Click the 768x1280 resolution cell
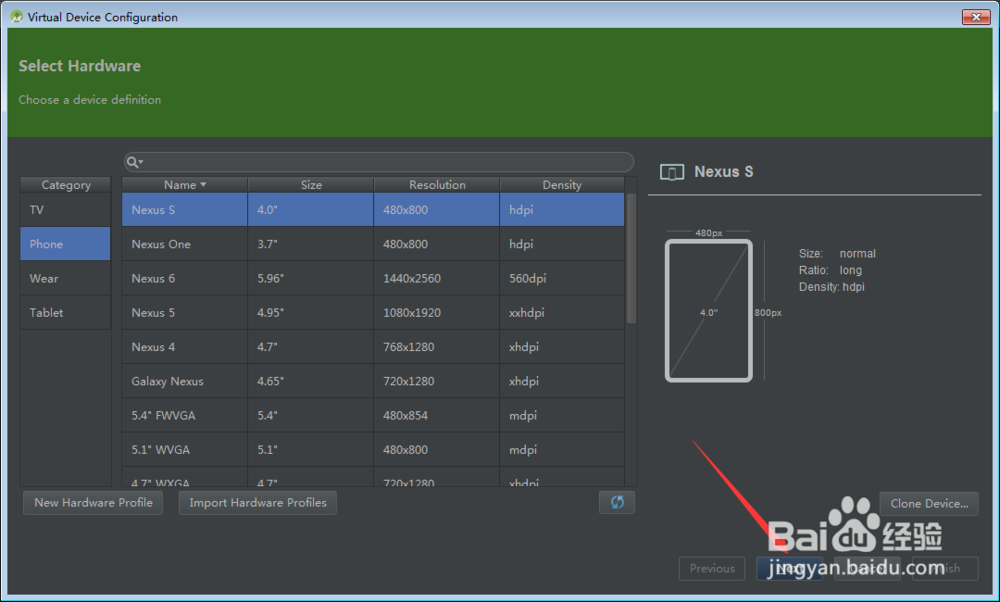Screen dimensions: 1000x602 click(437, 347)
